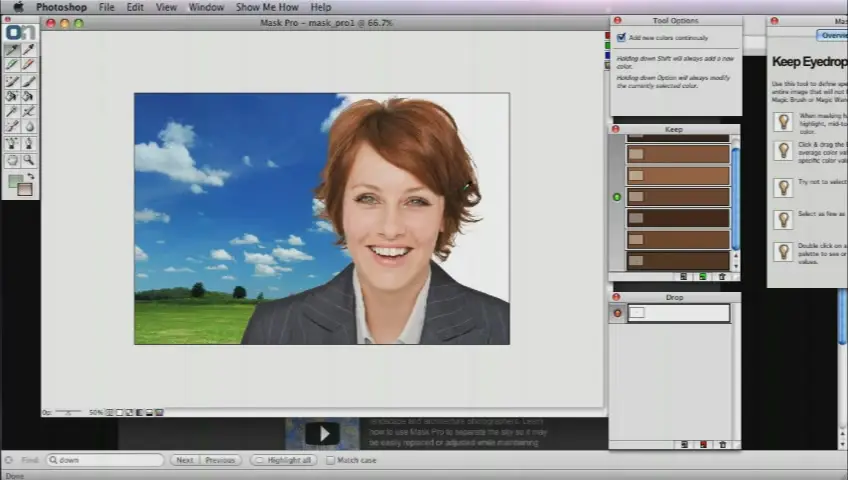
Task: Click the woman's portrait image in Mask Pro
Action: [322, 218]
